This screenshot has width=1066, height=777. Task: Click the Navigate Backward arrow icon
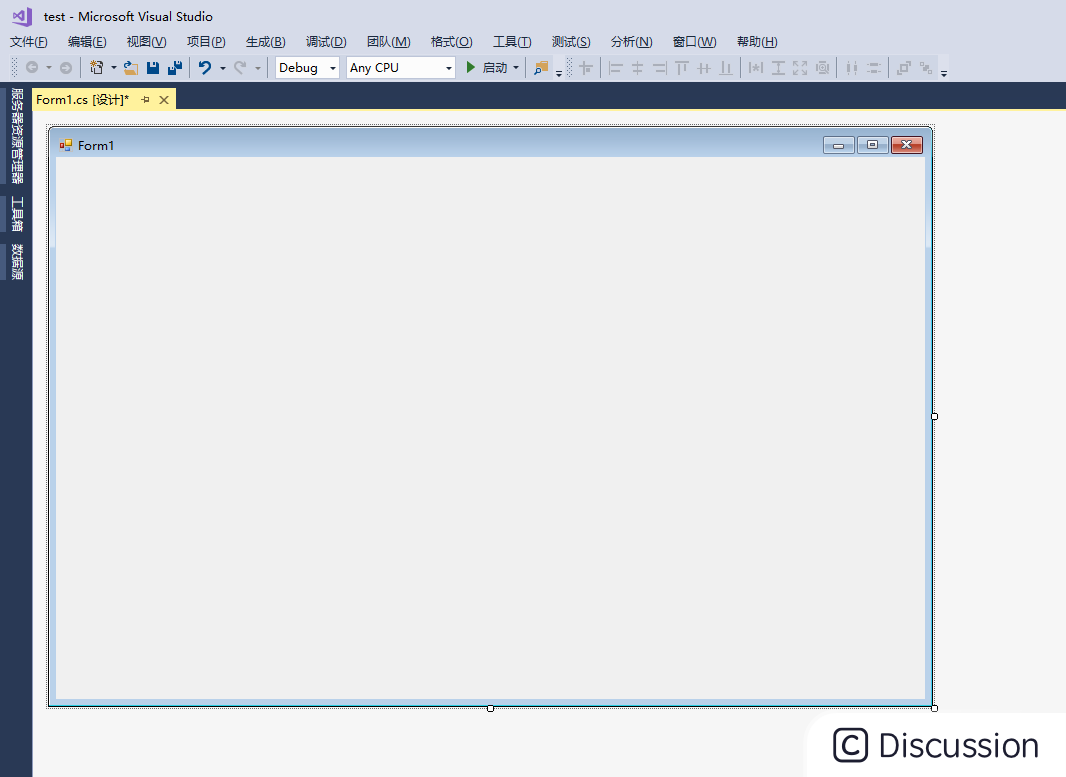coord(32,67)
